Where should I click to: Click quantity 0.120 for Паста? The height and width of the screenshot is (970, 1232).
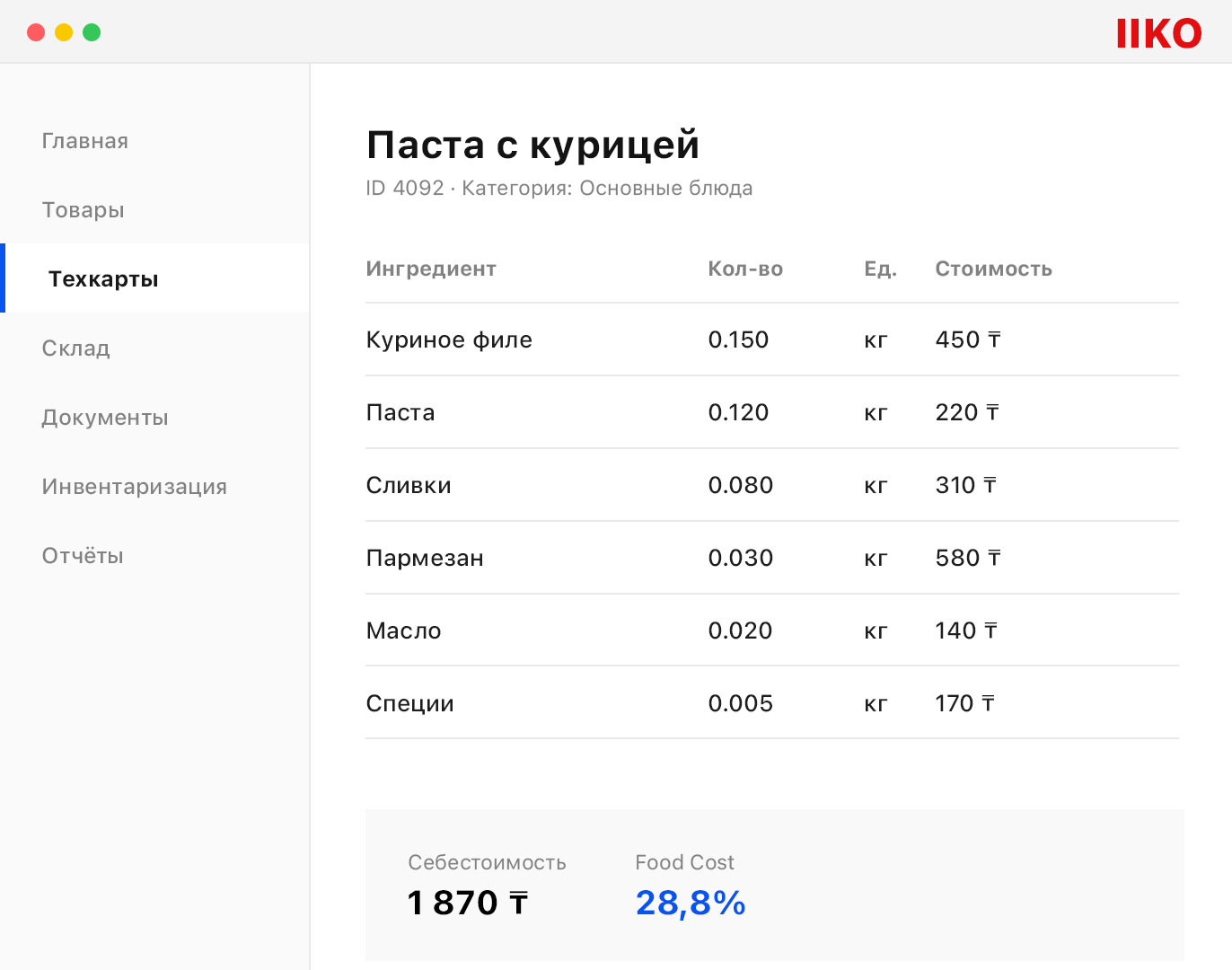738,412
